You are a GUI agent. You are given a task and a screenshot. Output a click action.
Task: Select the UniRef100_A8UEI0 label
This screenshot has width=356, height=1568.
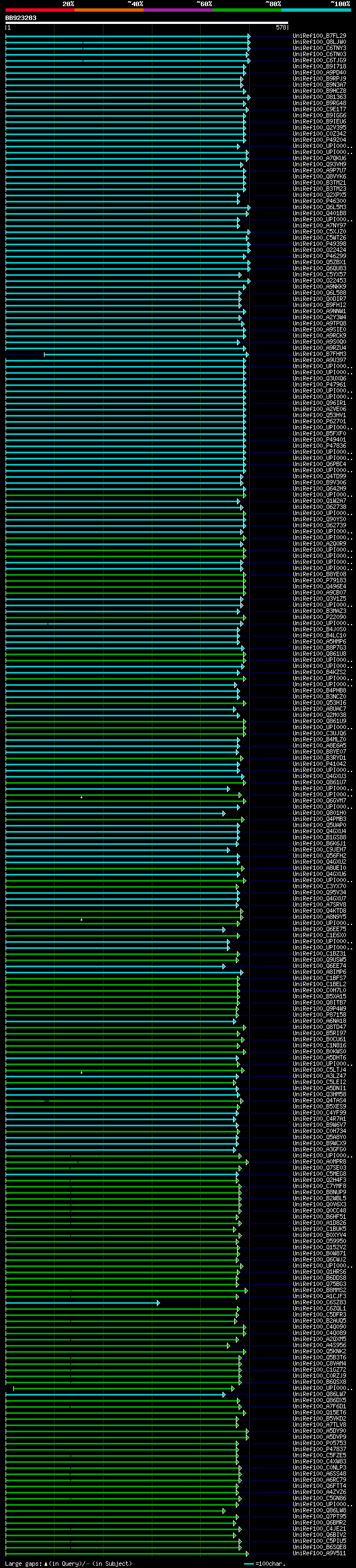[x=319, y=868]
